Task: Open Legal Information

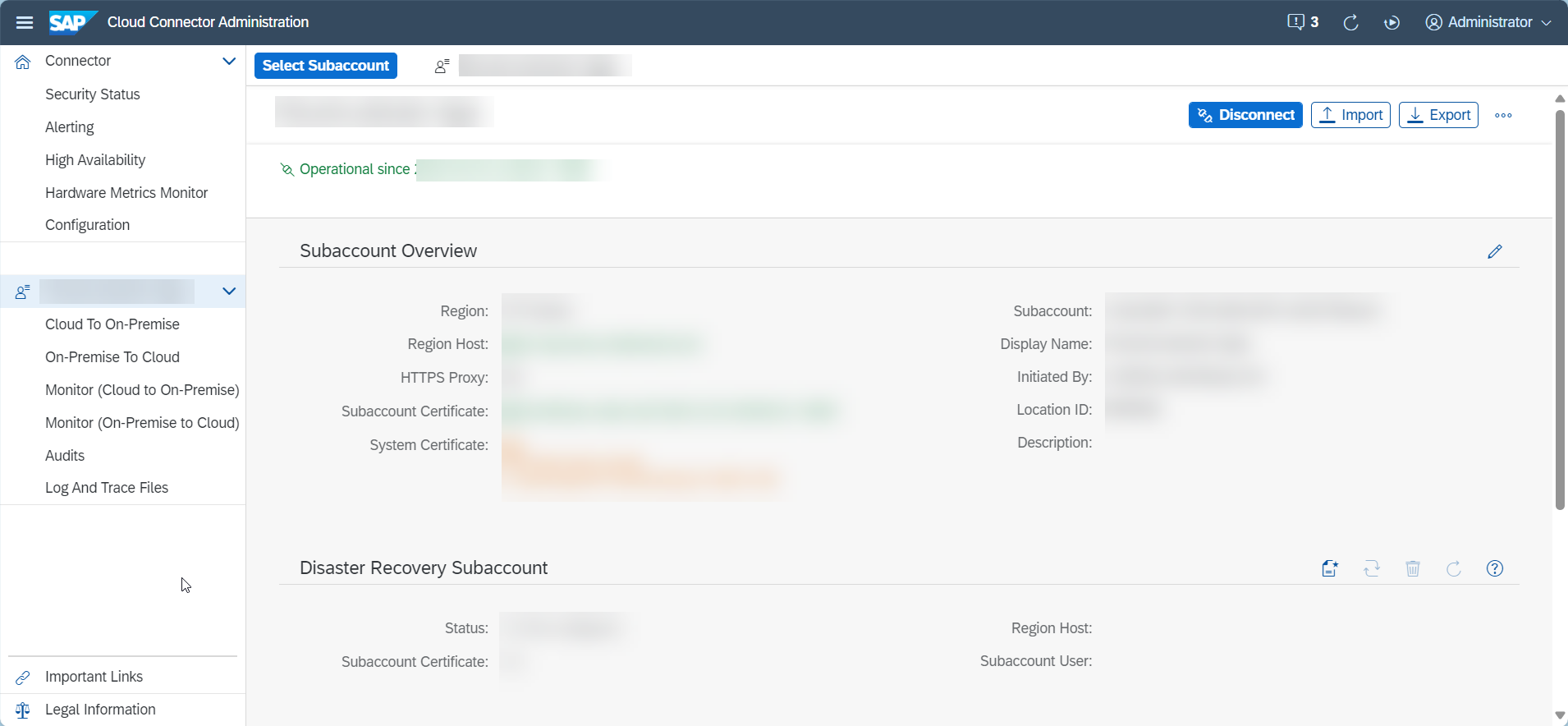Action: click(x=100, y=710)
